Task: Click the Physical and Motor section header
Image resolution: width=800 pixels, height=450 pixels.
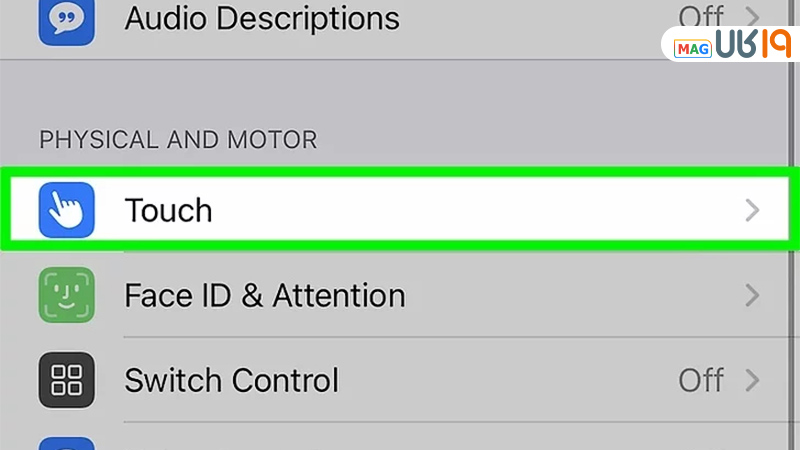Action: coord(178,139)
